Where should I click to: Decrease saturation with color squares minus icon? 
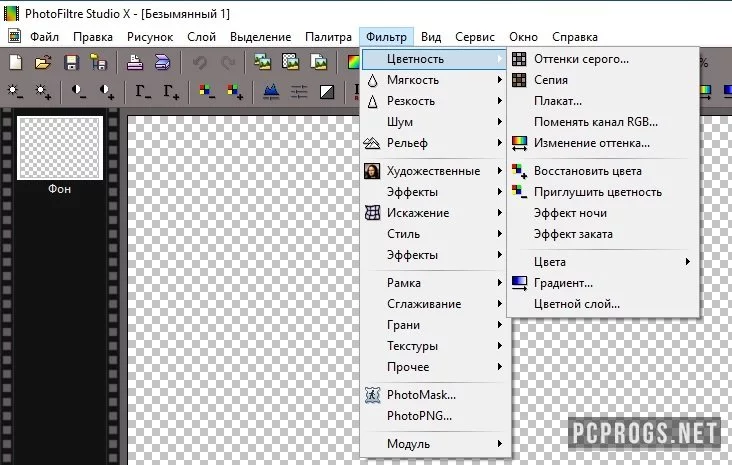[207, 91]
